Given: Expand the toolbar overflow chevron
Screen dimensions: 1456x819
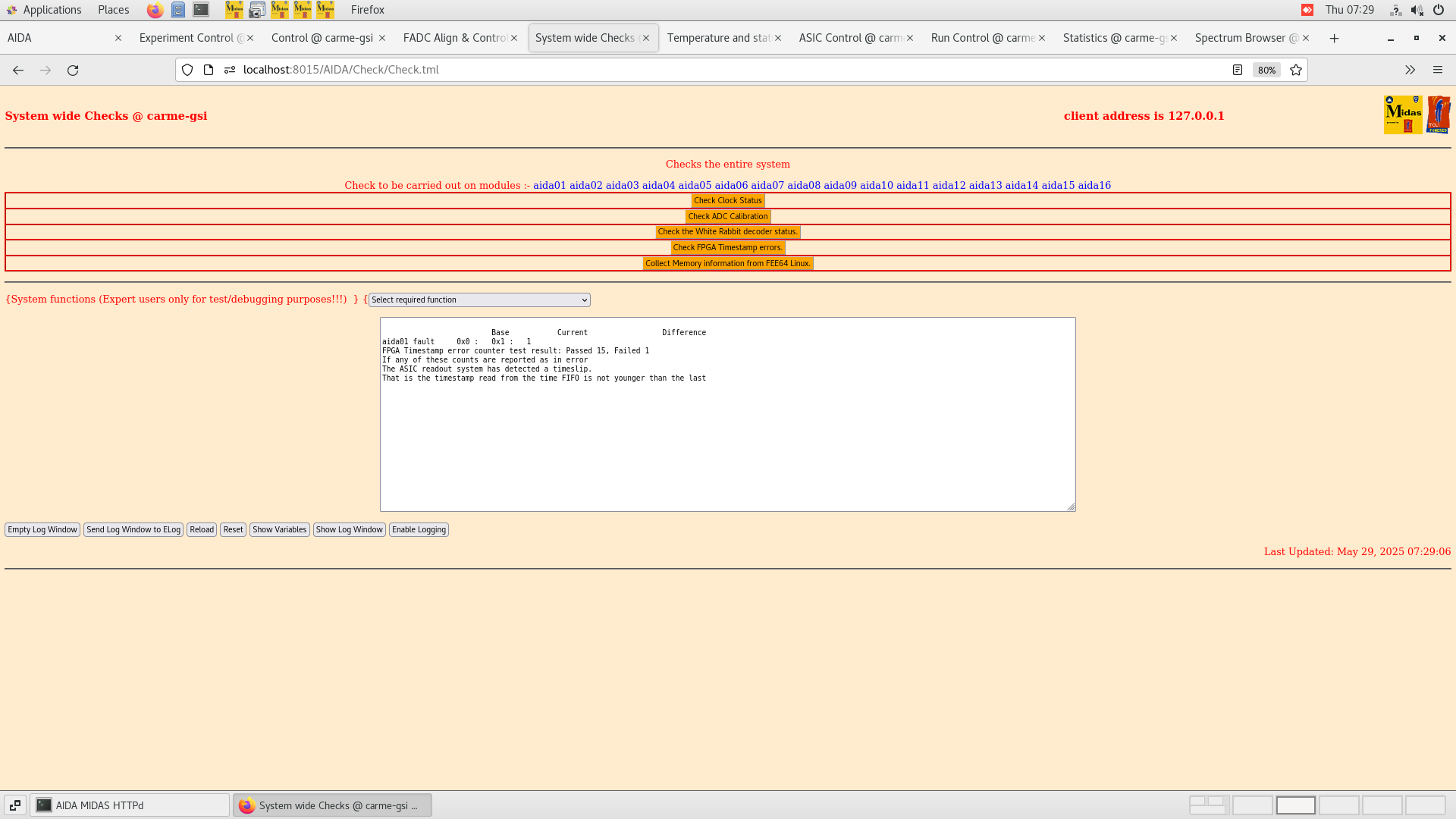Looking at the screenshot, I should click(1410, 70).
